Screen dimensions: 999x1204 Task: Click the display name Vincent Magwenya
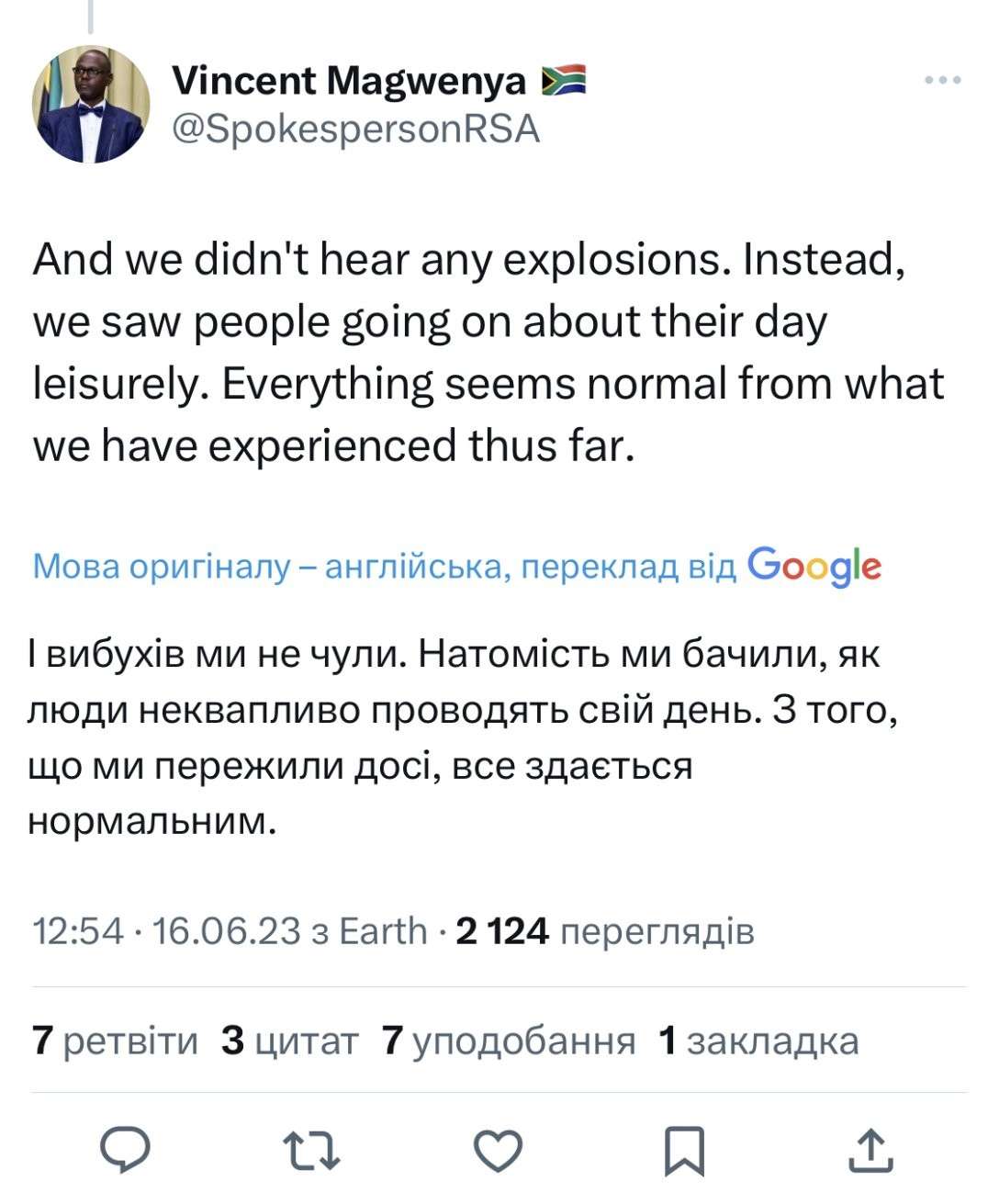coord(354,80)
